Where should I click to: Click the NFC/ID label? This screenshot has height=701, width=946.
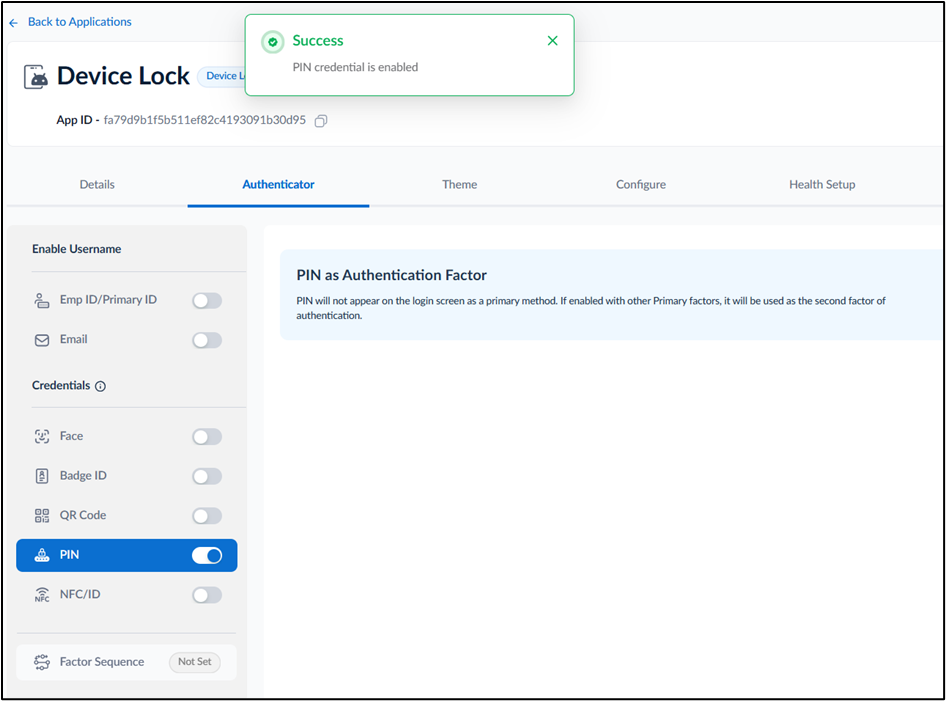pos(80,595)
